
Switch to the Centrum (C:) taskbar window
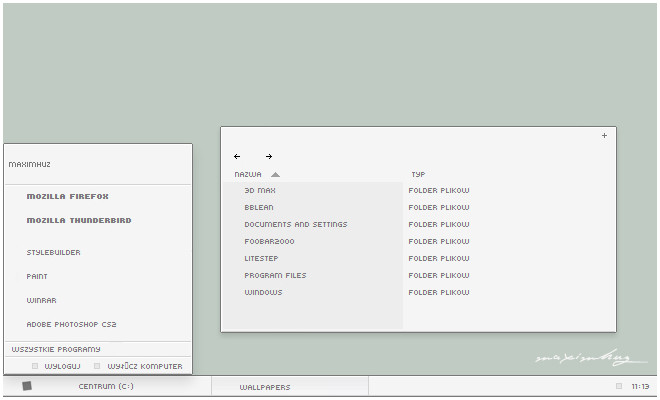106,386
